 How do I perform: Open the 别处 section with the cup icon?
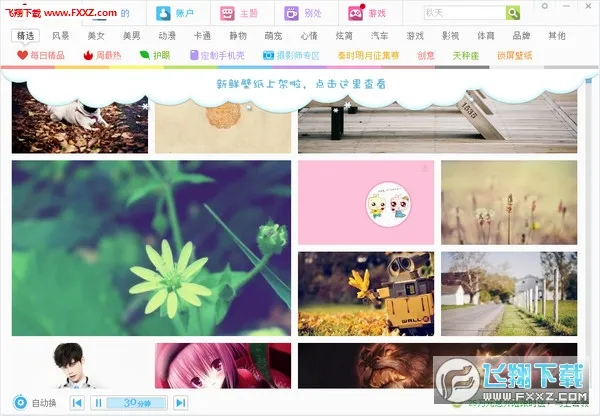coord(303,13)
